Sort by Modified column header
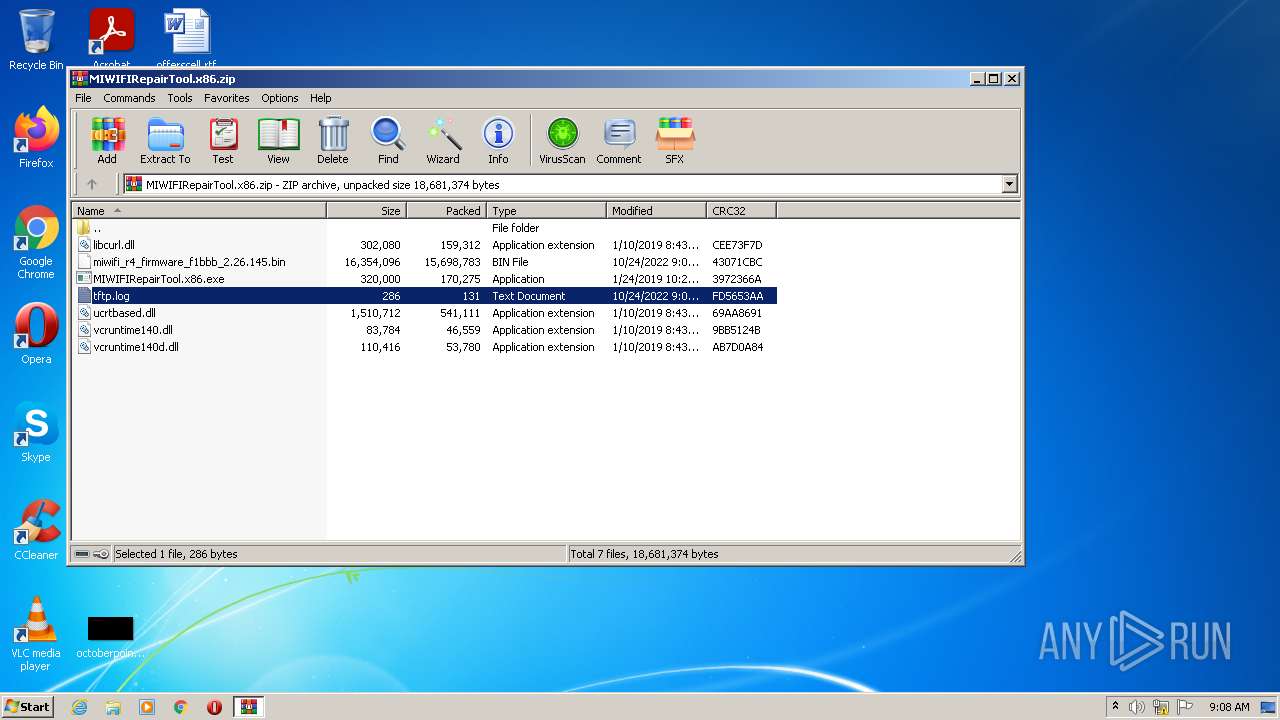The height and width of the screenshot is (720, 1280). point(656,210)
